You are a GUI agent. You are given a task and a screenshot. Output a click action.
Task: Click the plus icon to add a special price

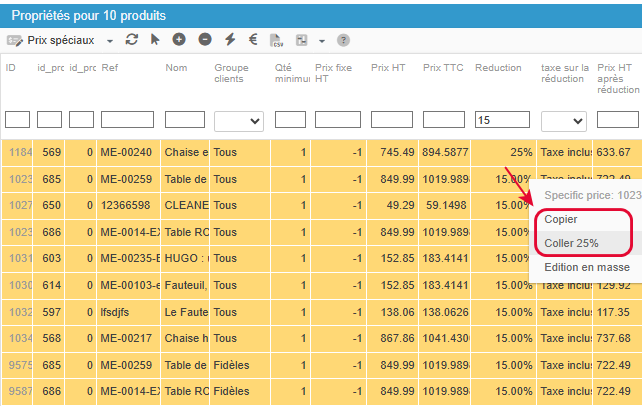click(179, 40)
